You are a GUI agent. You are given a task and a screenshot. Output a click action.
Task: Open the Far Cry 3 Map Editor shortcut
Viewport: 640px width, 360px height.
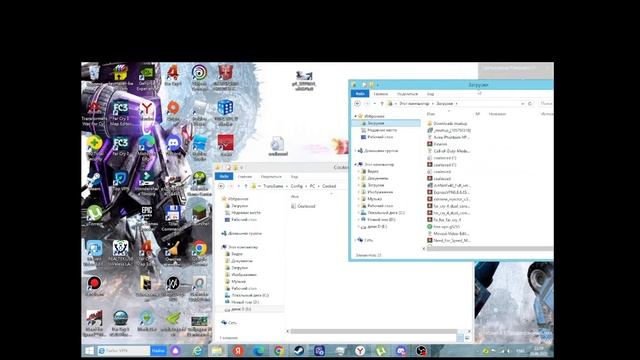pyautogui.click(x=120, y=112)
